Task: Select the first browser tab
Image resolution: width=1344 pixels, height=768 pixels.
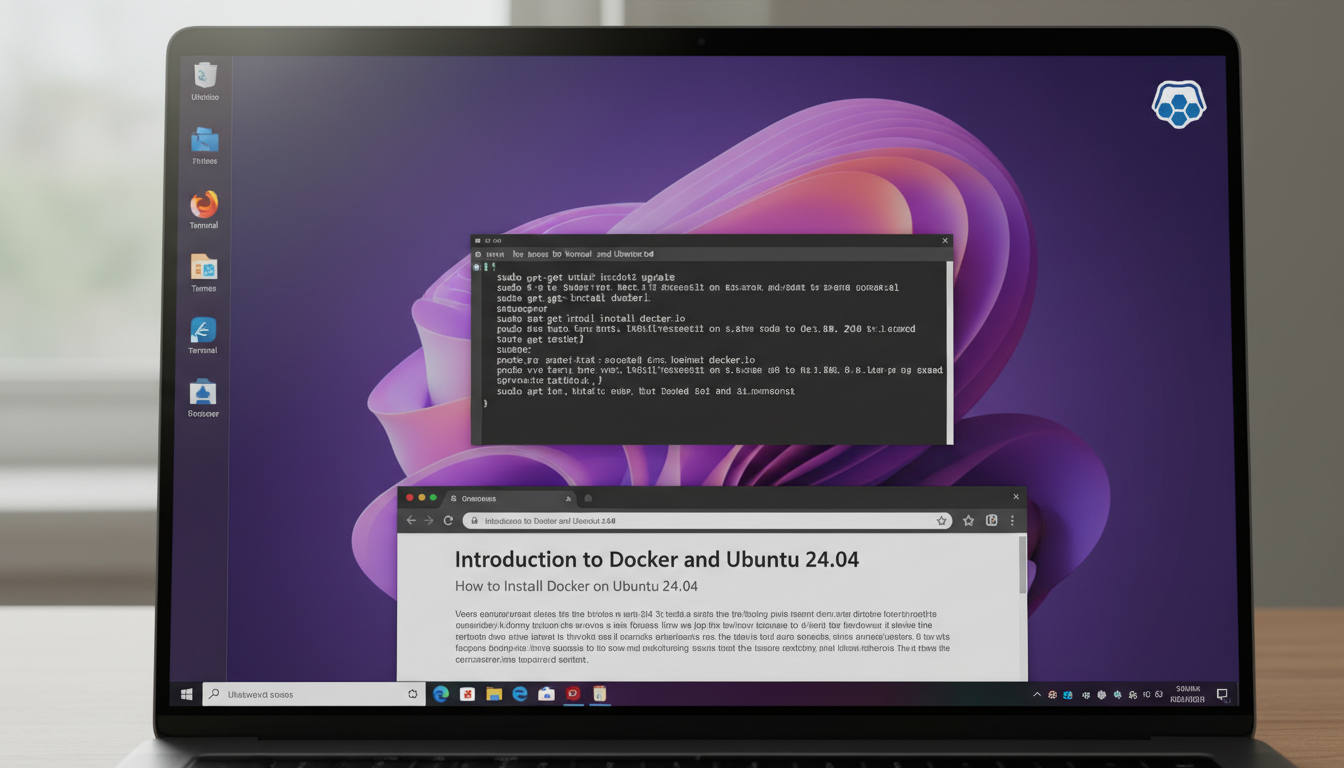Action: (x=511, y=498)
